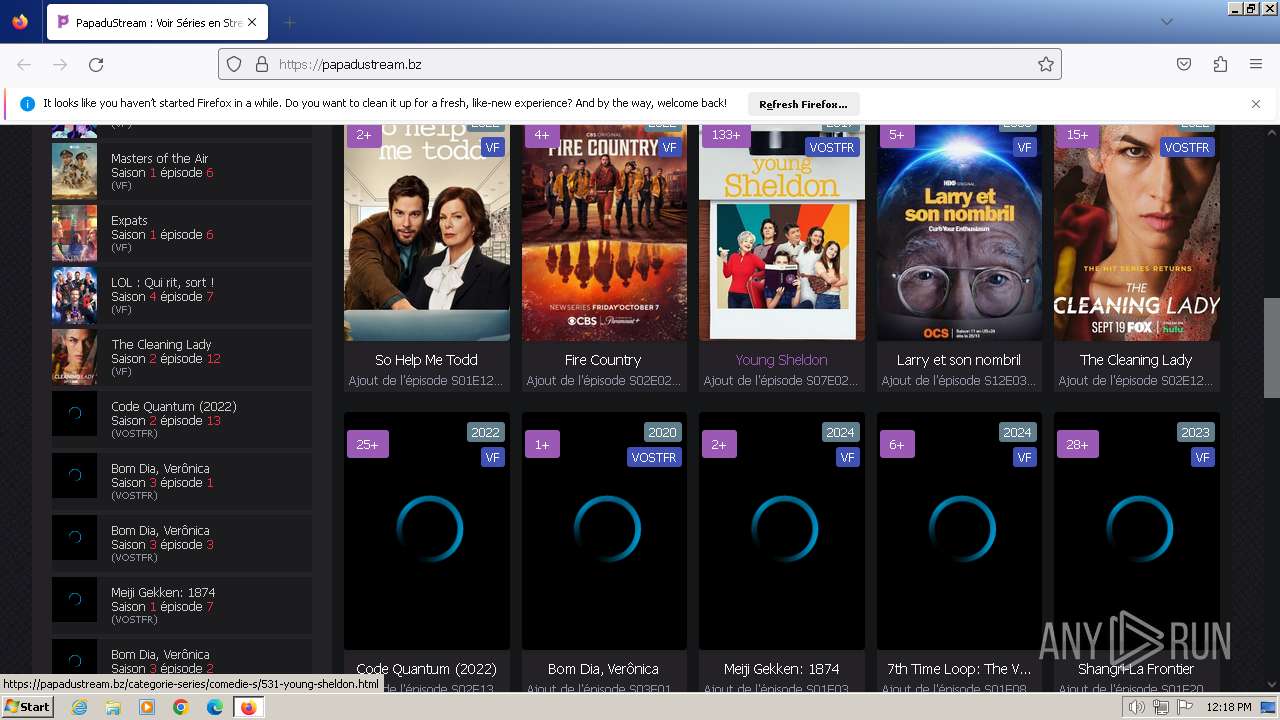Image resolution: width=1280 pixels, height=720 pixels.
Task: Click the Young Sheldon title link
Action: (781, 360)
